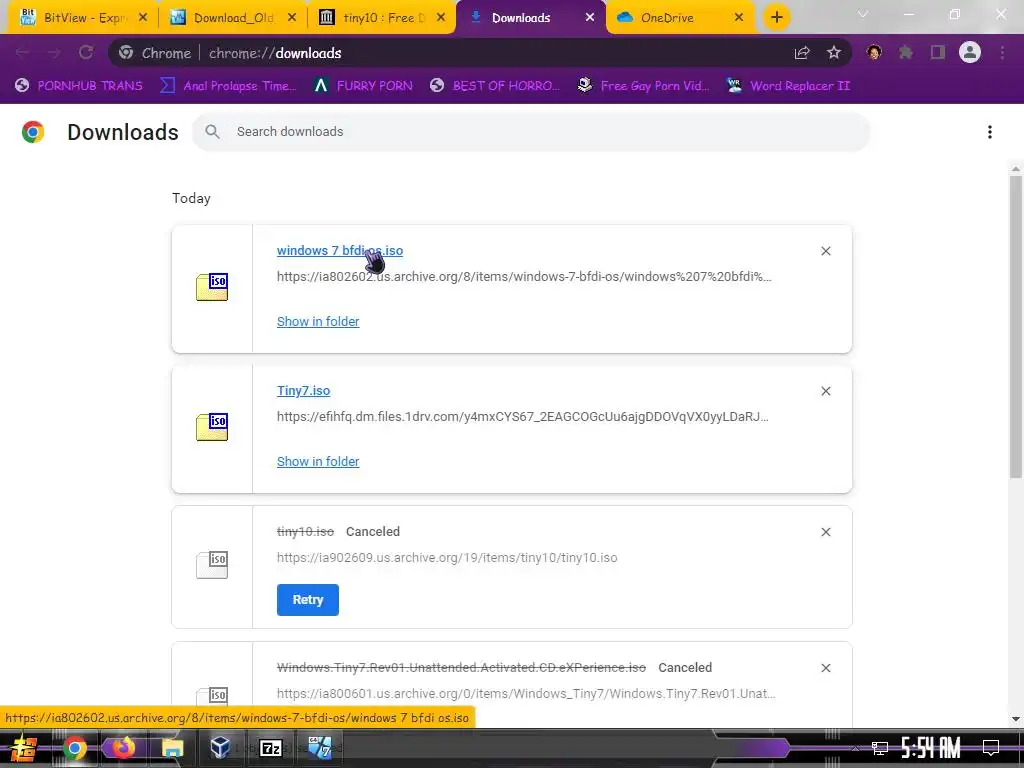
Task: Click the tiny10.iso archive.org source URL
Action: pos(447,558)
